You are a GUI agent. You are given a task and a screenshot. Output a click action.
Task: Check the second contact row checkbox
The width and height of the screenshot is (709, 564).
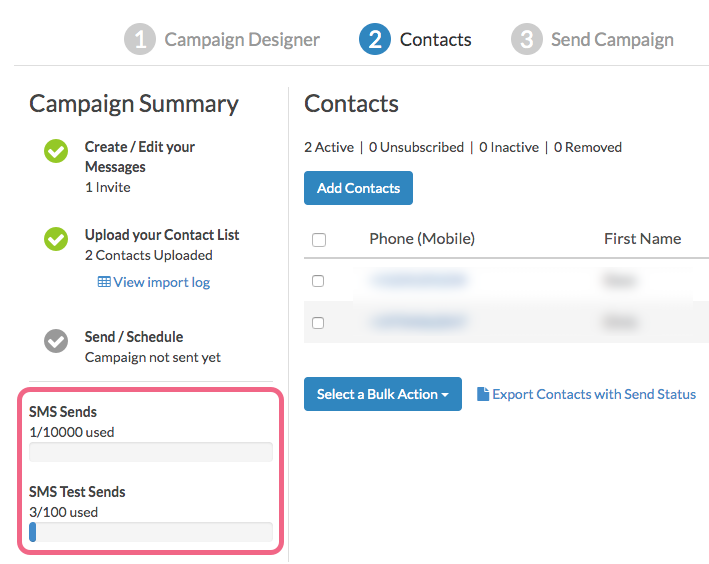click(x=319, y=322)
